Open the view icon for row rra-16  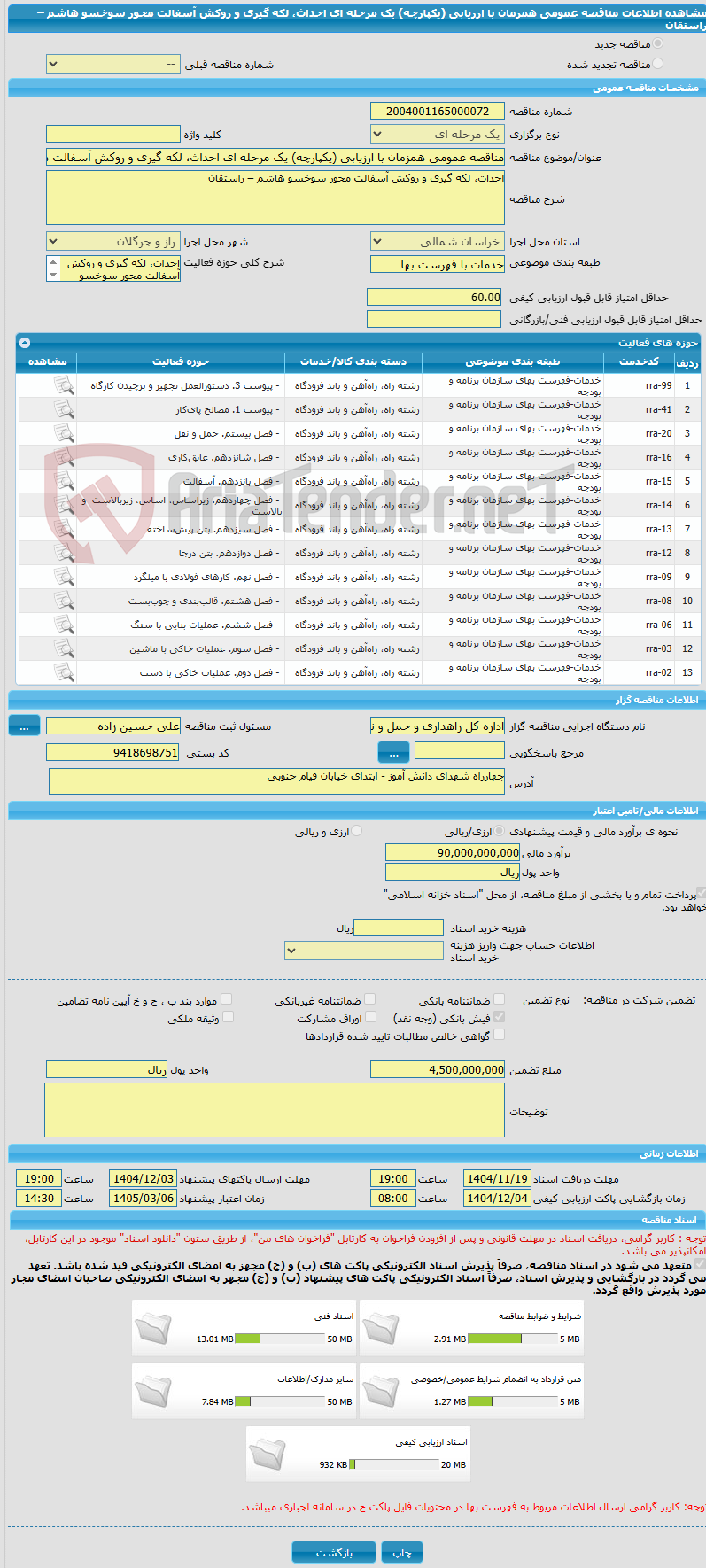pyautogui.click(x=63, y=457)
